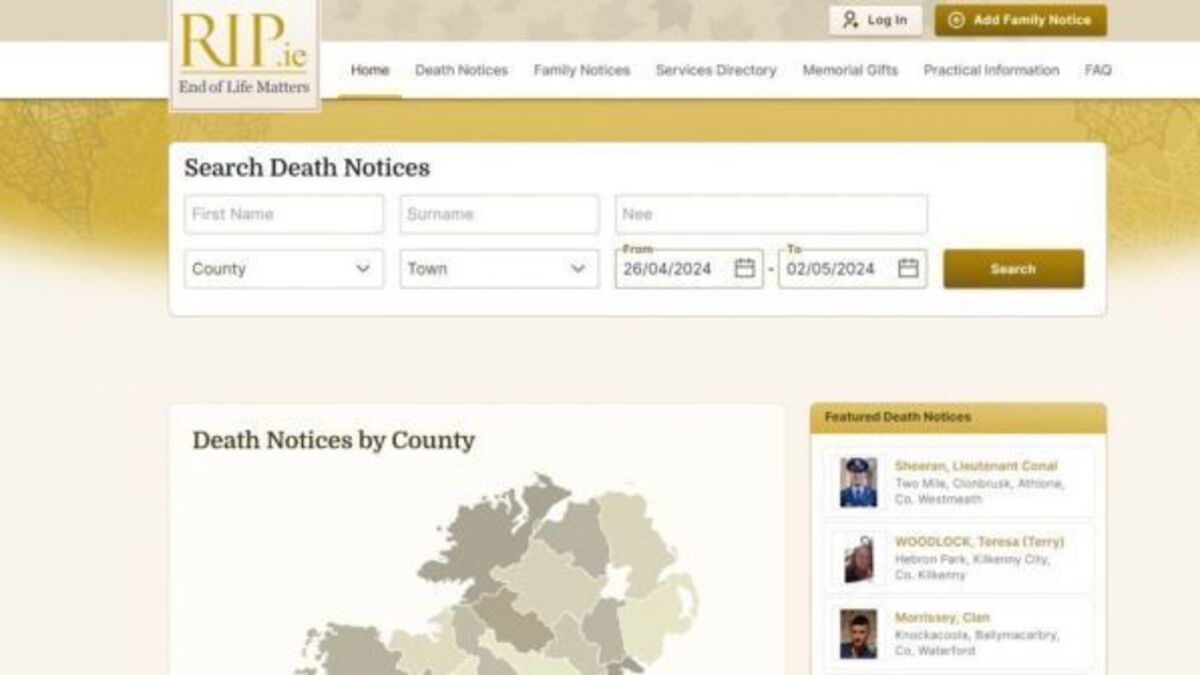The image size is (1200, 675).
Task: Click the RIP.ie logo
Action: (x=244, y=52)
